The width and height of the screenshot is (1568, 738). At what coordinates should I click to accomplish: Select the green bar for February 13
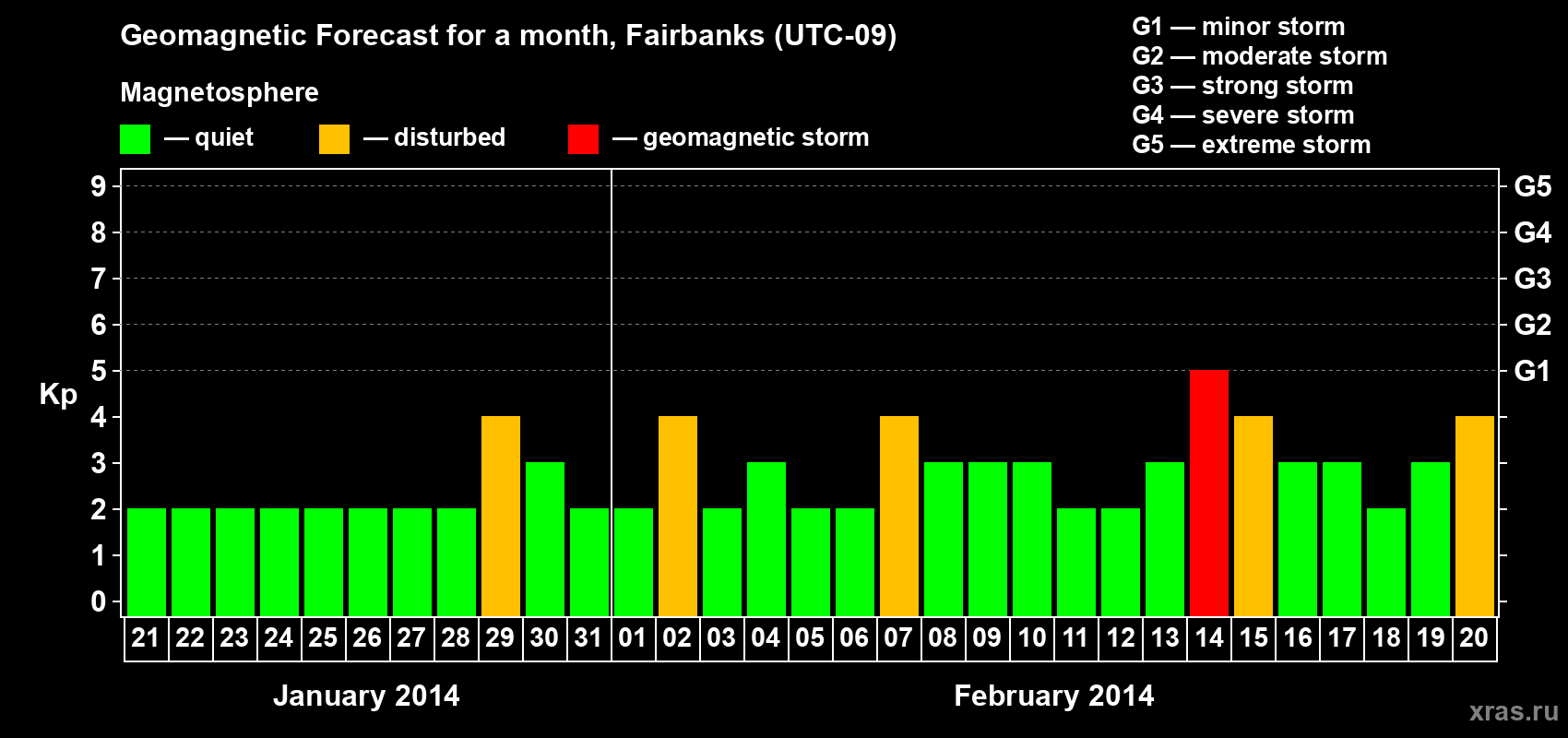pos(1165,539)
